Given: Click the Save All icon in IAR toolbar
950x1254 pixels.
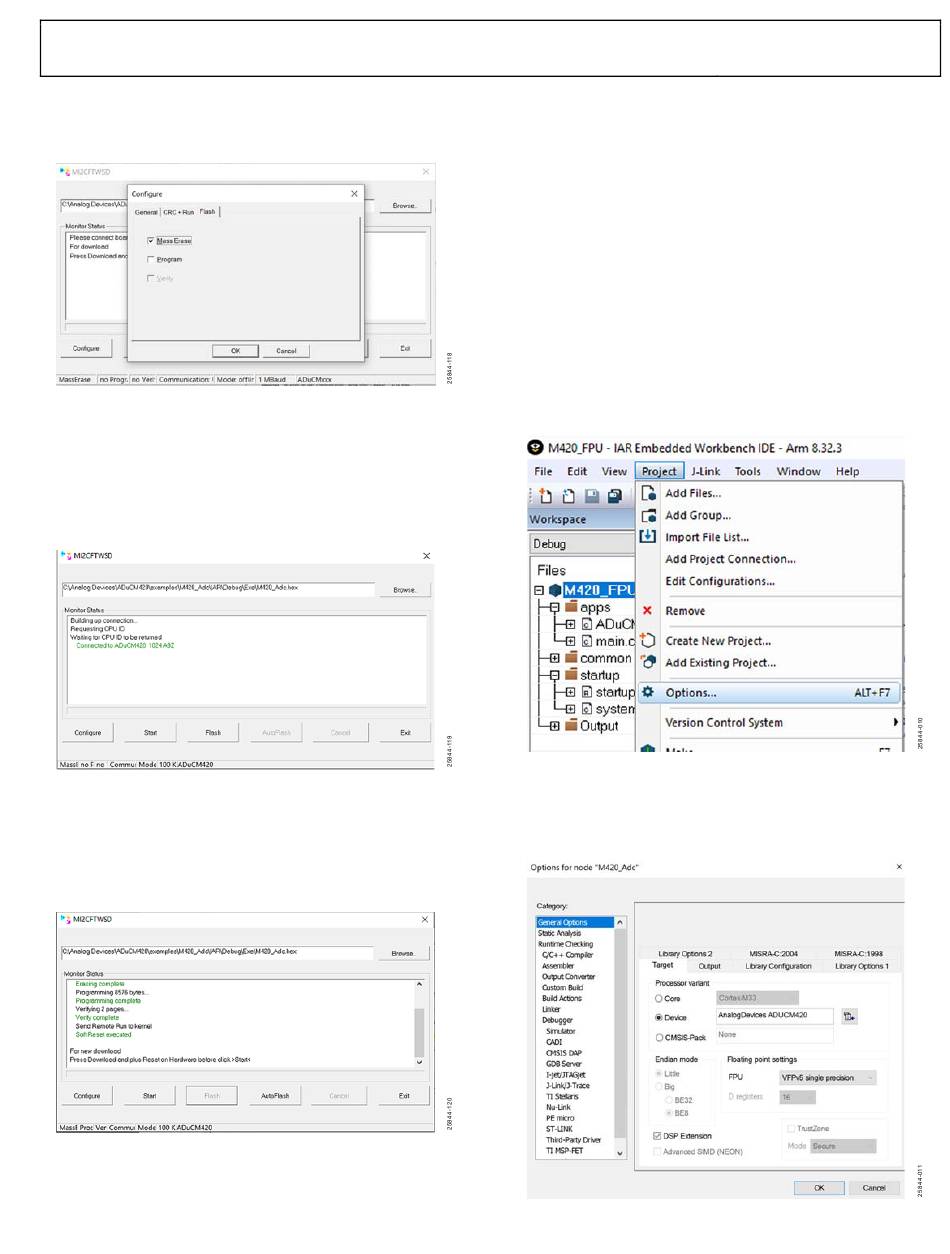Looking at the screenshot, I should point(614,496).
